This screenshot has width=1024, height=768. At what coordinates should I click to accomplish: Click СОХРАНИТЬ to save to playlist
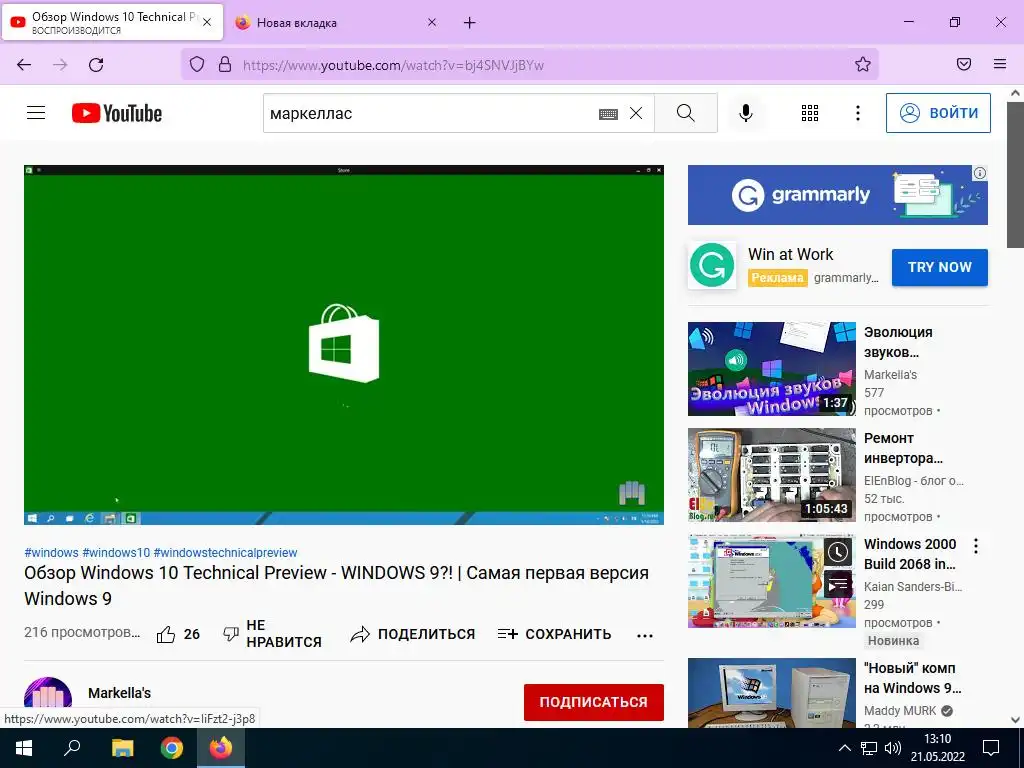pyautogui.click(x=554, y=634)
